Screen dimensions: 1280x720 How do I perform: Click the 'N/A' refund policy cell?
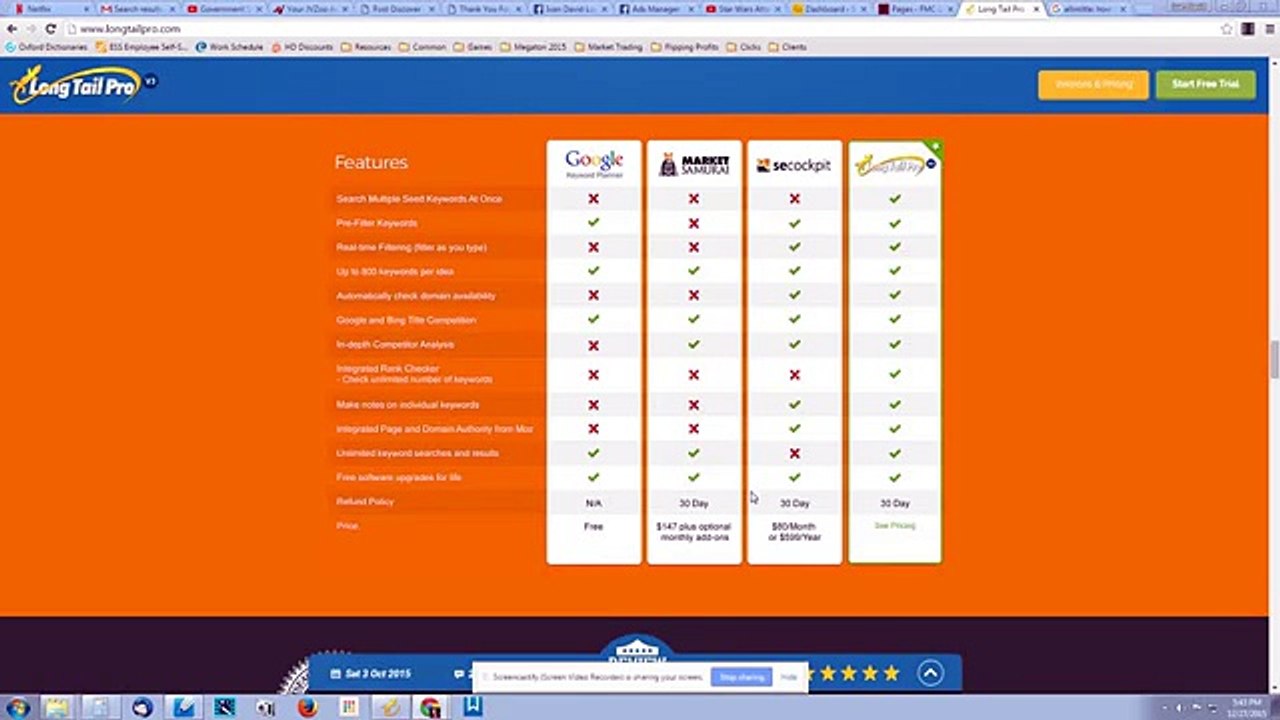(593, 503)
